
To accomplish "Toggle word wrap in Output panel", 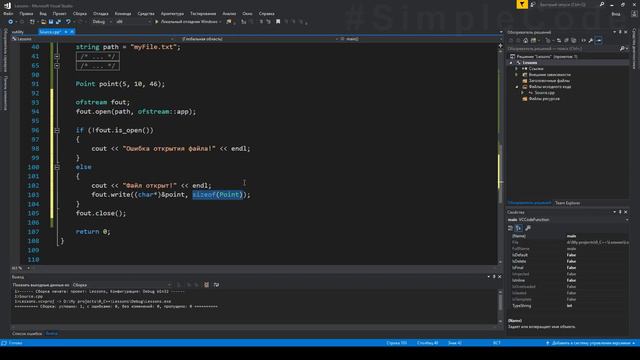I will pyautogui.click(x=216, y=285).
